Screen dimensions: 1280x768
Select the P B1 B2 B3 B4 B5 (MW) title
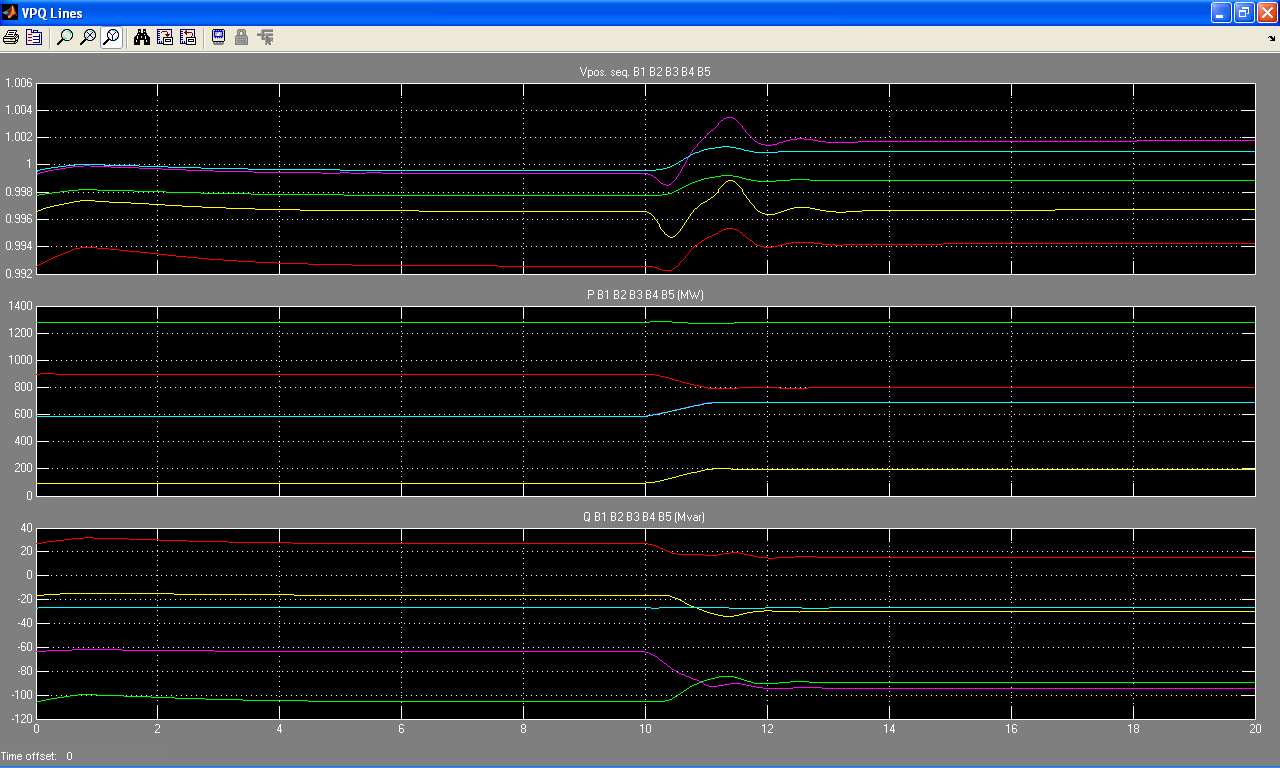[645, 295]
